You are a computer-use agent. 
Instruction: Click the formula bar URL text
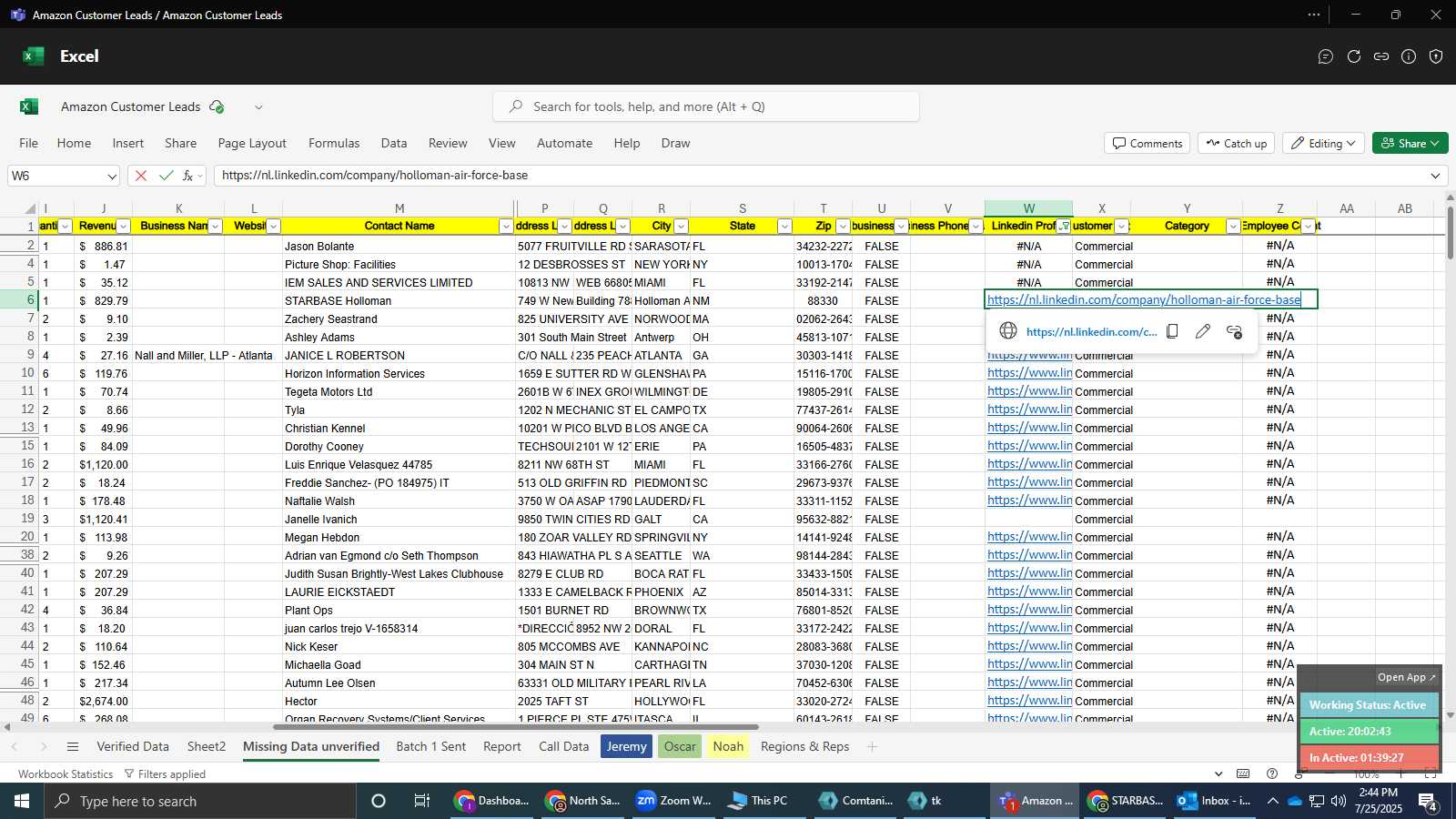pos(375,176)
